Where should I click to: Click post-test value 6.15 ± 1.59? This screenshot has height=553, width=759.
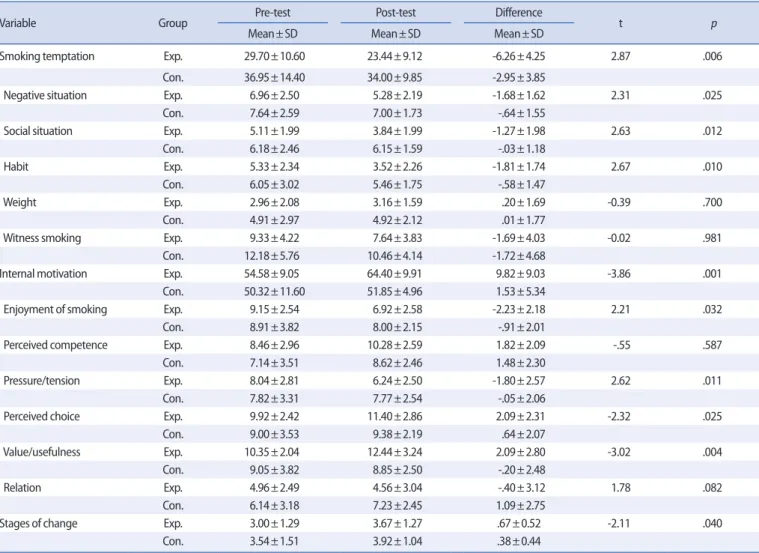(397, 149)
